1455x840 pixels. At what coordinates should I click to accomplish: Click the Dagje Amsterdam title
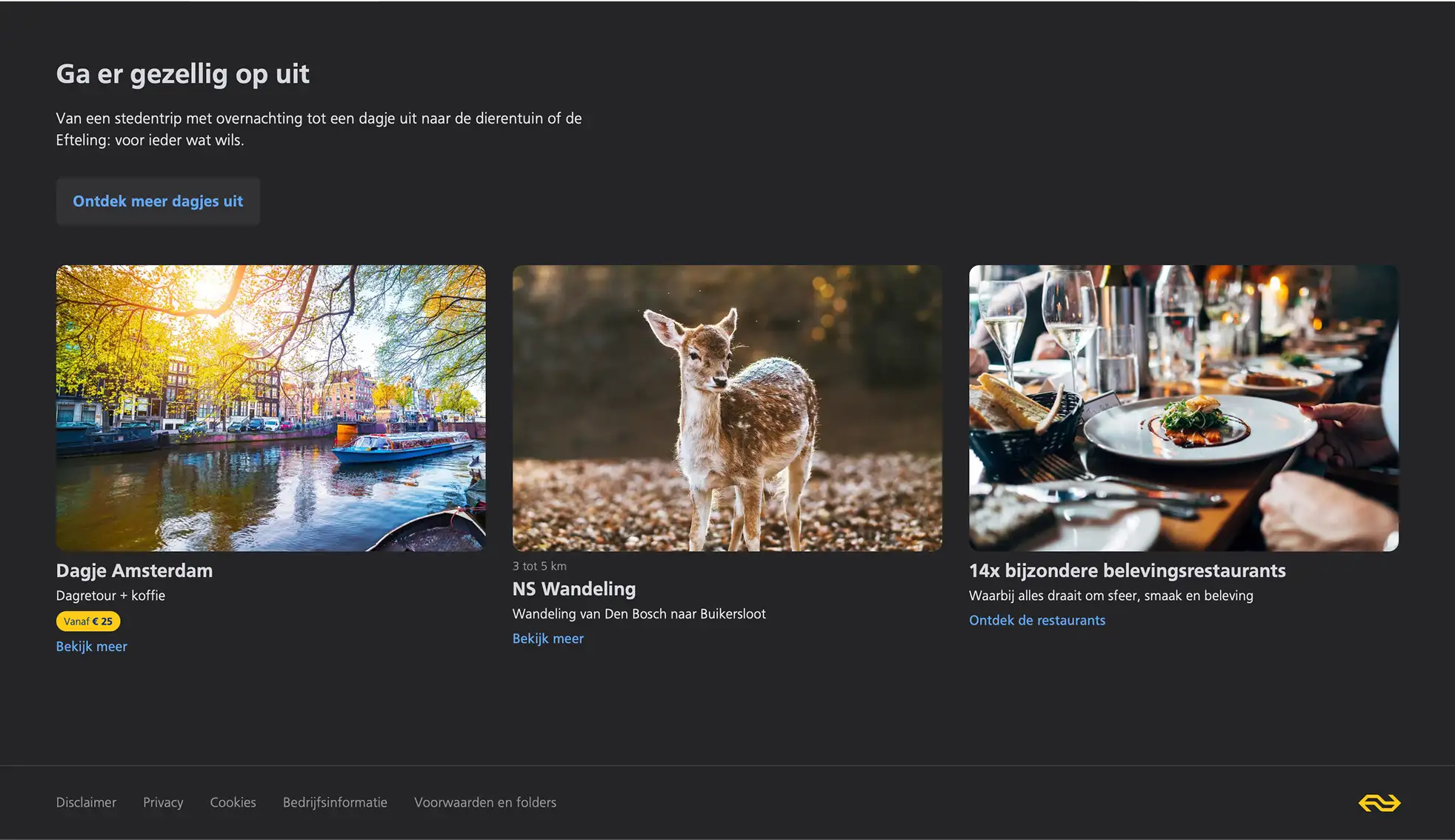(134, 570)
